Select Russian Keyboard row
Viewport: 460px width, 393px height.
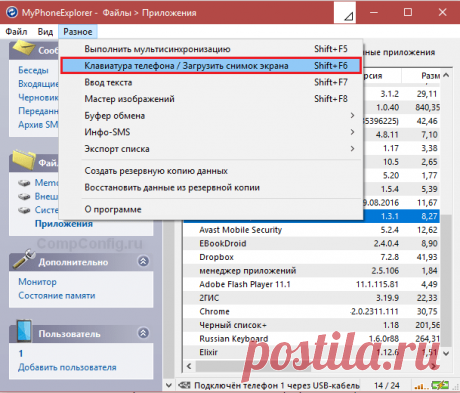(312, 339)
